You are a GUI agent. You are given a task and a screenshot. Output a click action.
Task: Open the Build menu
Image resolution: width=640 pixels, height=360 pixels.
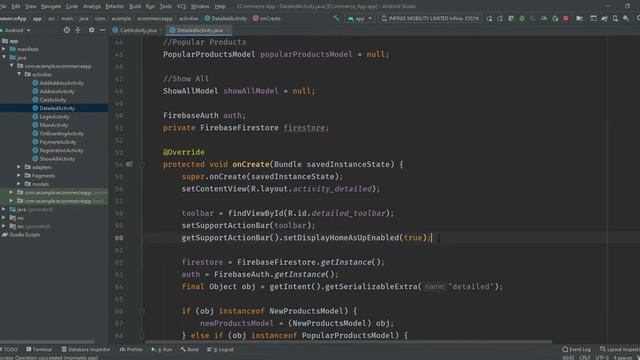pyautogui.click(x=135, y=6)
